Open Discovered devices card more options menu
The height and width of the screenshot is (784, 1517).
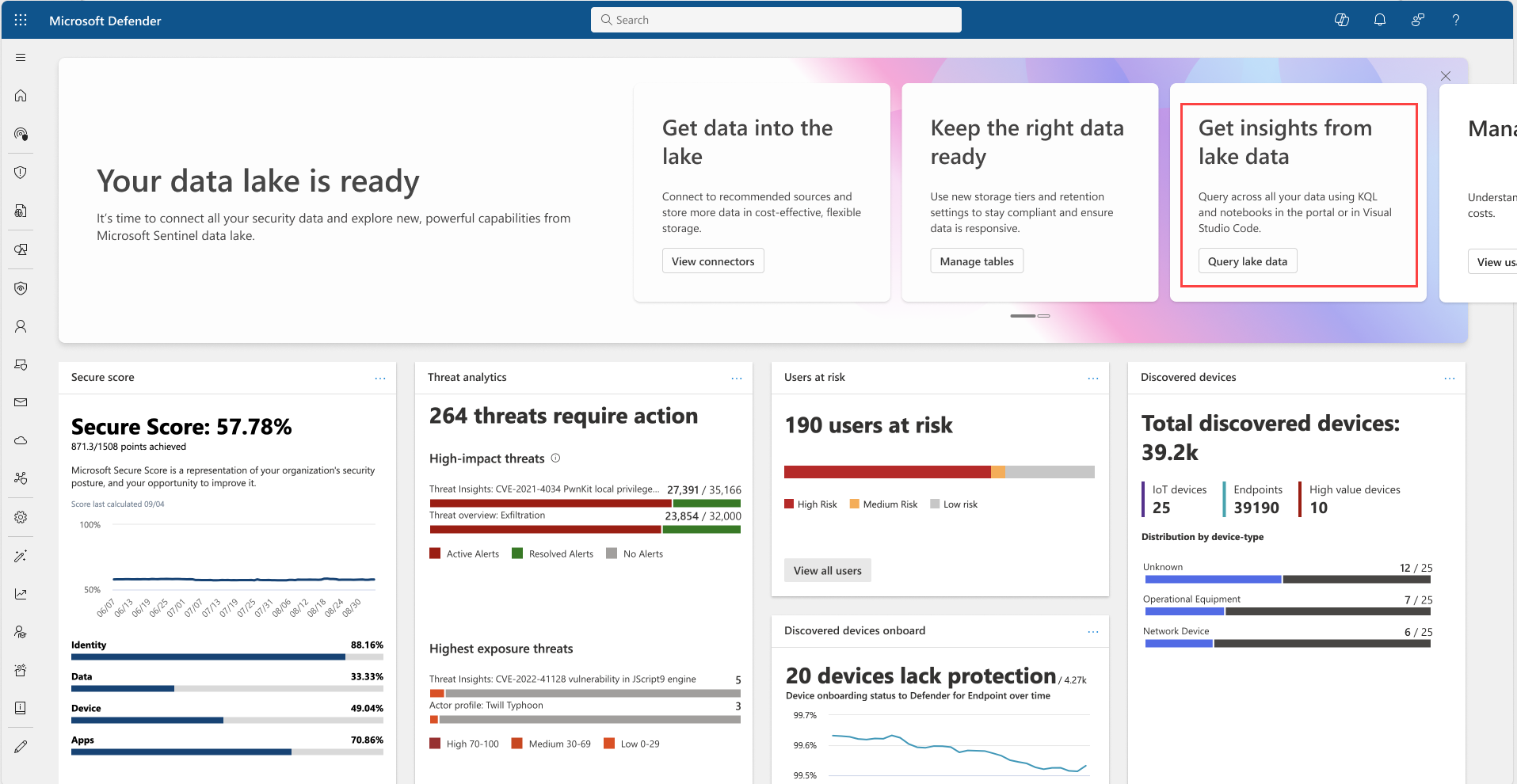(x=1450, y=379)
